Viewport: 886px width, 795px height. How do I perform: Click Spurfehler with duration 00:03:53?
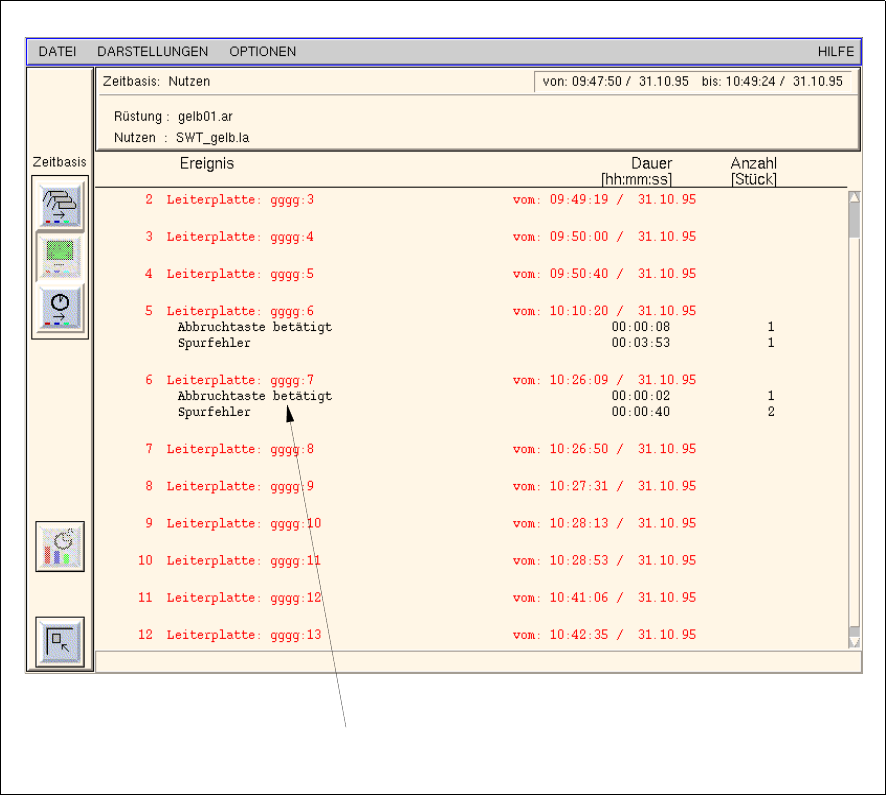point(214,343)
